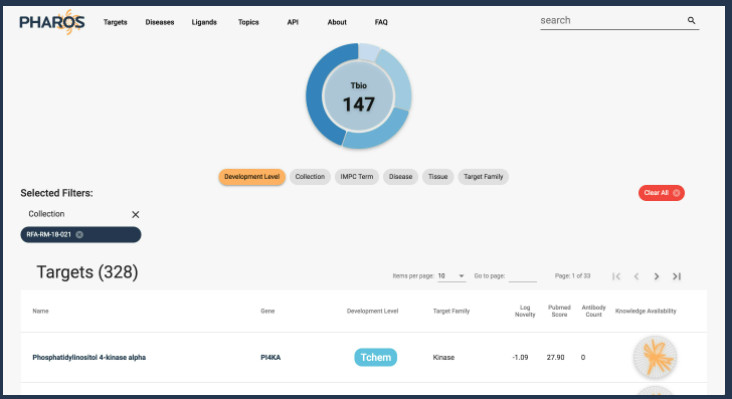
Task: Click the Kinase target family cell
Action: (x=443, y=357)
